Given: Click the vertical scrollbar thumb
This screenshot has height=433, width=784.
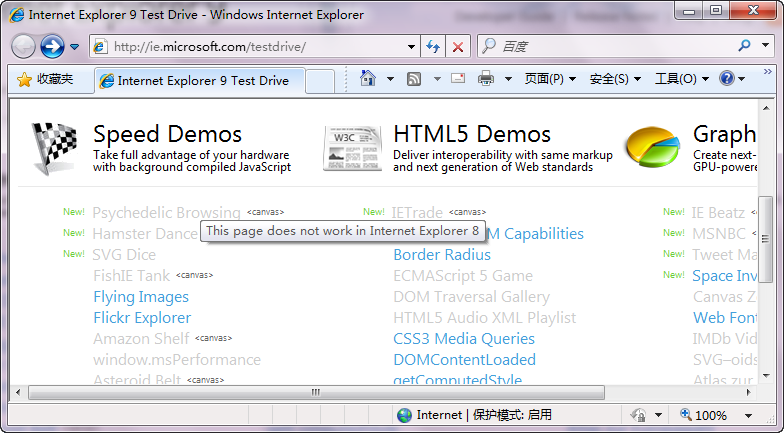Looking at the screenshot, I should 765,239.
